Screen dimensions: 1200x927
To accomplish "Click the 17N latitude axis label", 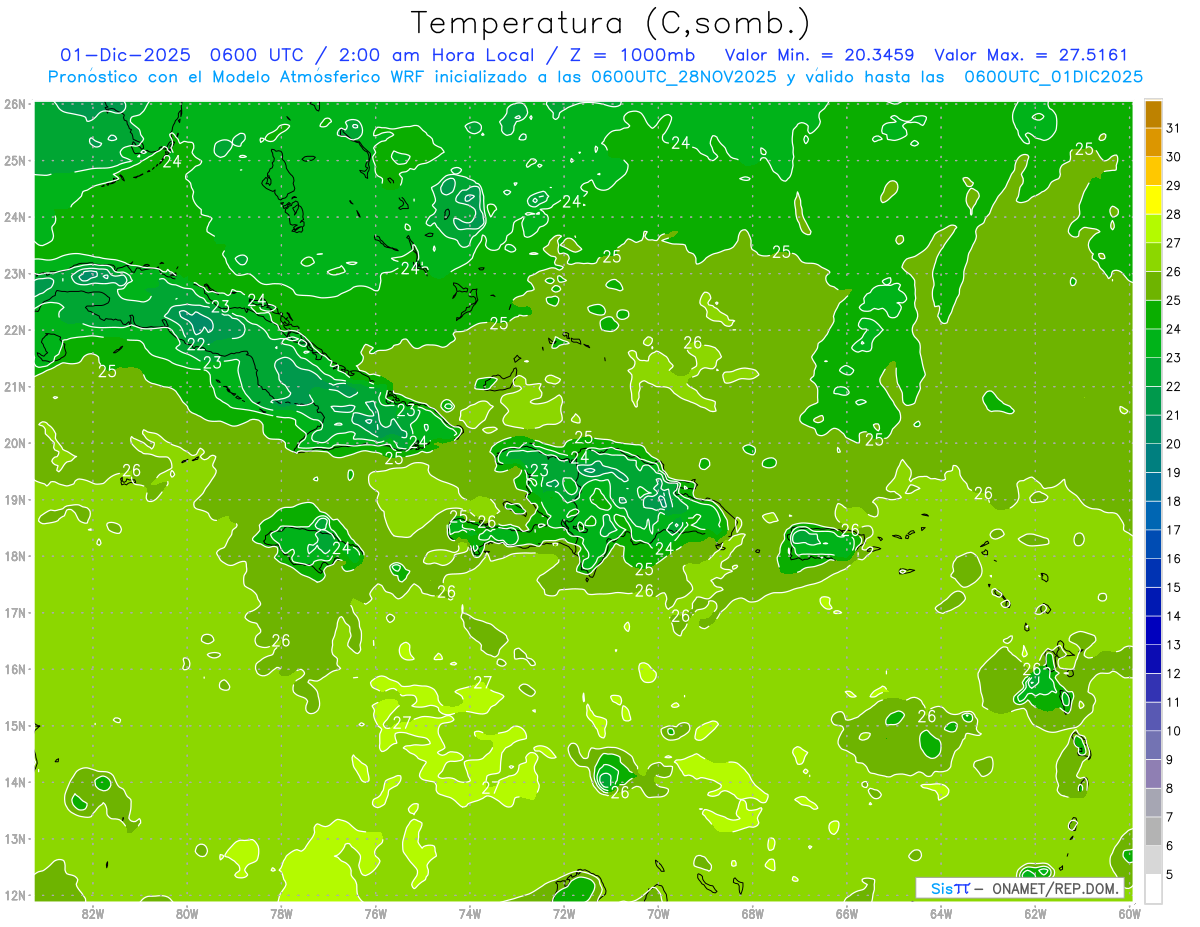I will point(14,612).
